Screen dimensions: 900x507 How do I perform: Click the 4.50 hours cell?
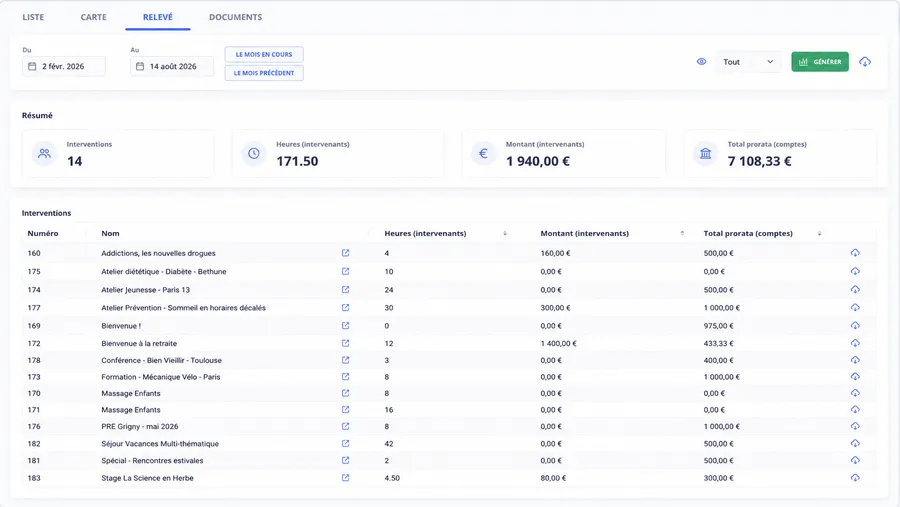392,478
